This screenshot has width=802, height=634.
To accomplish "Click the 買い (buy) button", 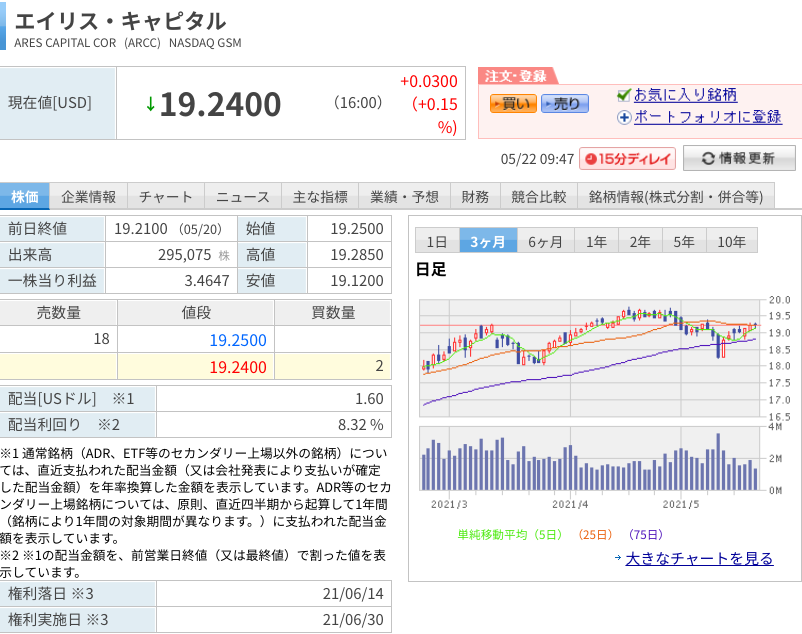I will [x=513, y=103].
